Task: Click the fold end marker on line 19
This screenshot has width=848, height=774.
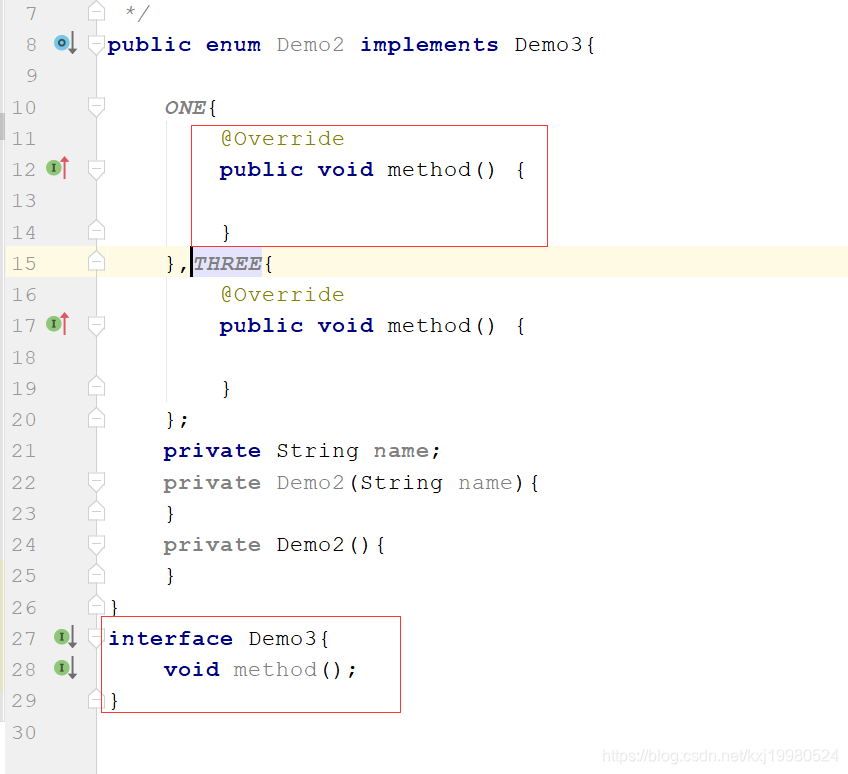Action: [96, 386]
